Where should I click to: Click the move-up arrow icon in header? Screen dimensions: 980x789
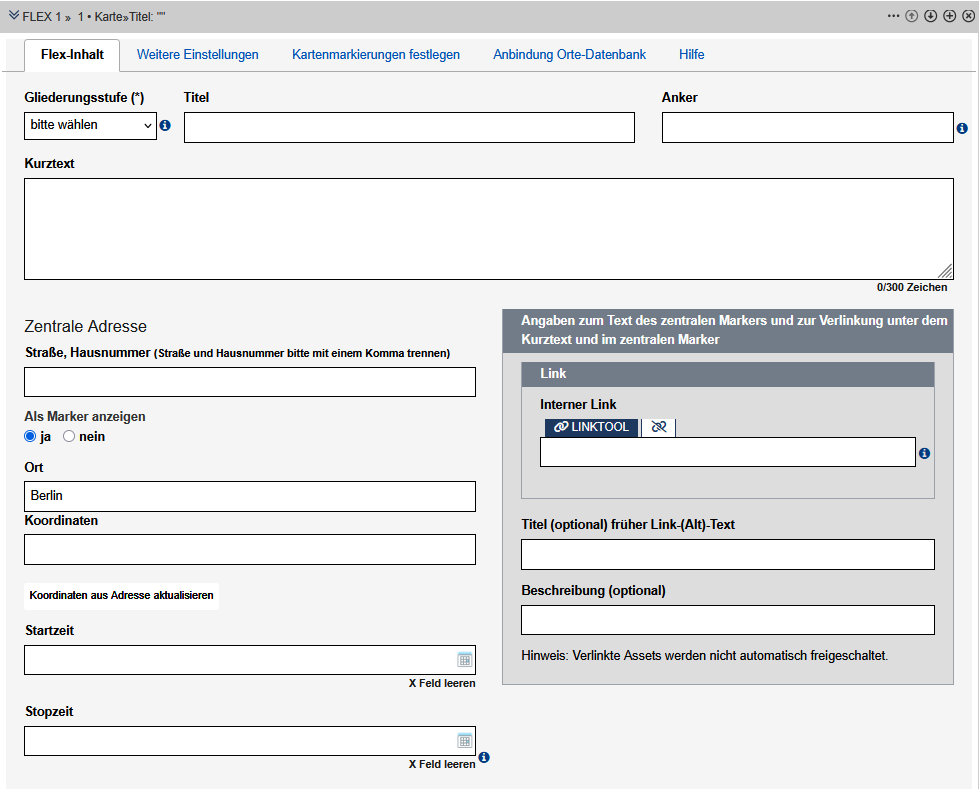[x=912, y=16]
